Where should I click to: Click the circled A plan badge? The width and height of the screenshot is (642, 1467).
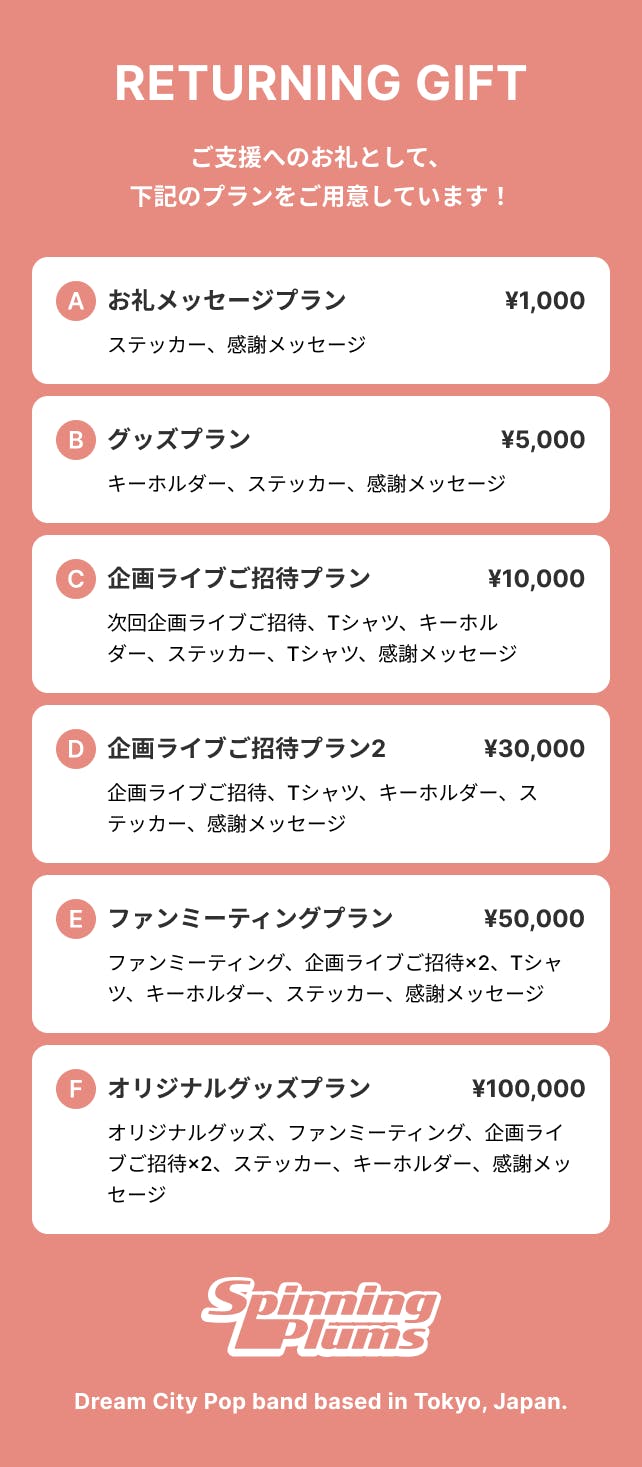76,301
